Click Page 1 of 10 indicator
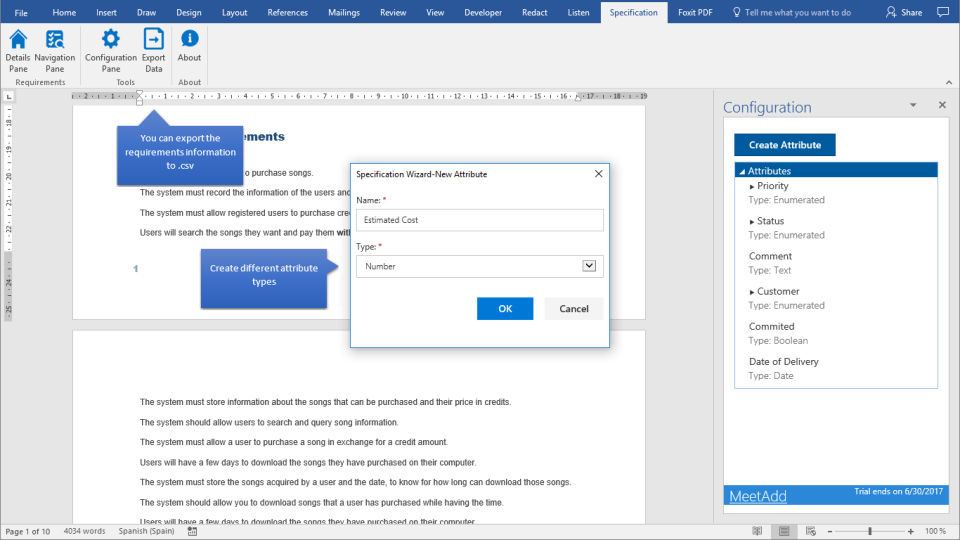This screenshot has width=960, height=540. pyautogui.click(x=28, y=531)
